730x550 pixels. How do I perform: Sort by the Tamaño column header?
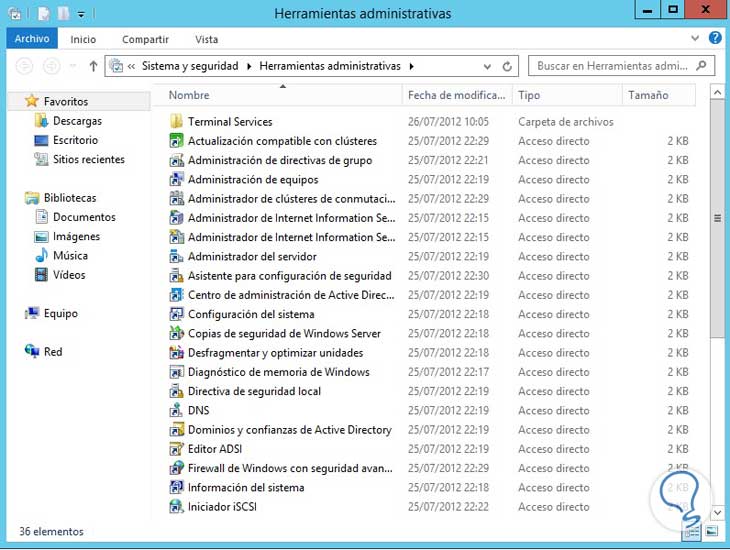click(659, 95)
